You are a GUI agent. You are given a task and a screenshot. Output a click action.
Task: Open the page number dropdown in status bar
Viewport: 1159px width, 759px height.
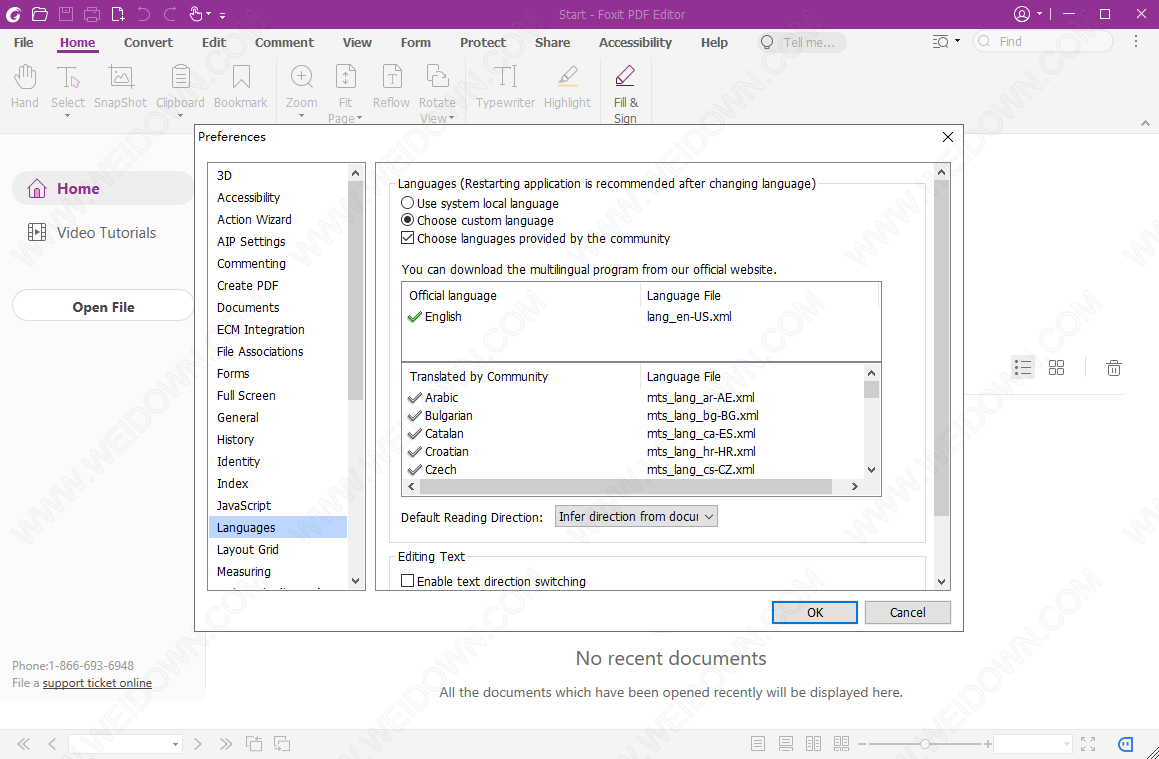click(175, 744)
